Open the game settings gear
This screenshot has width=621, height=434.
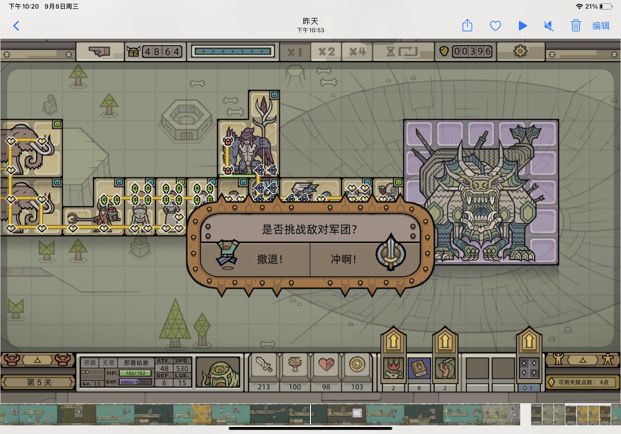coord(520,51)
